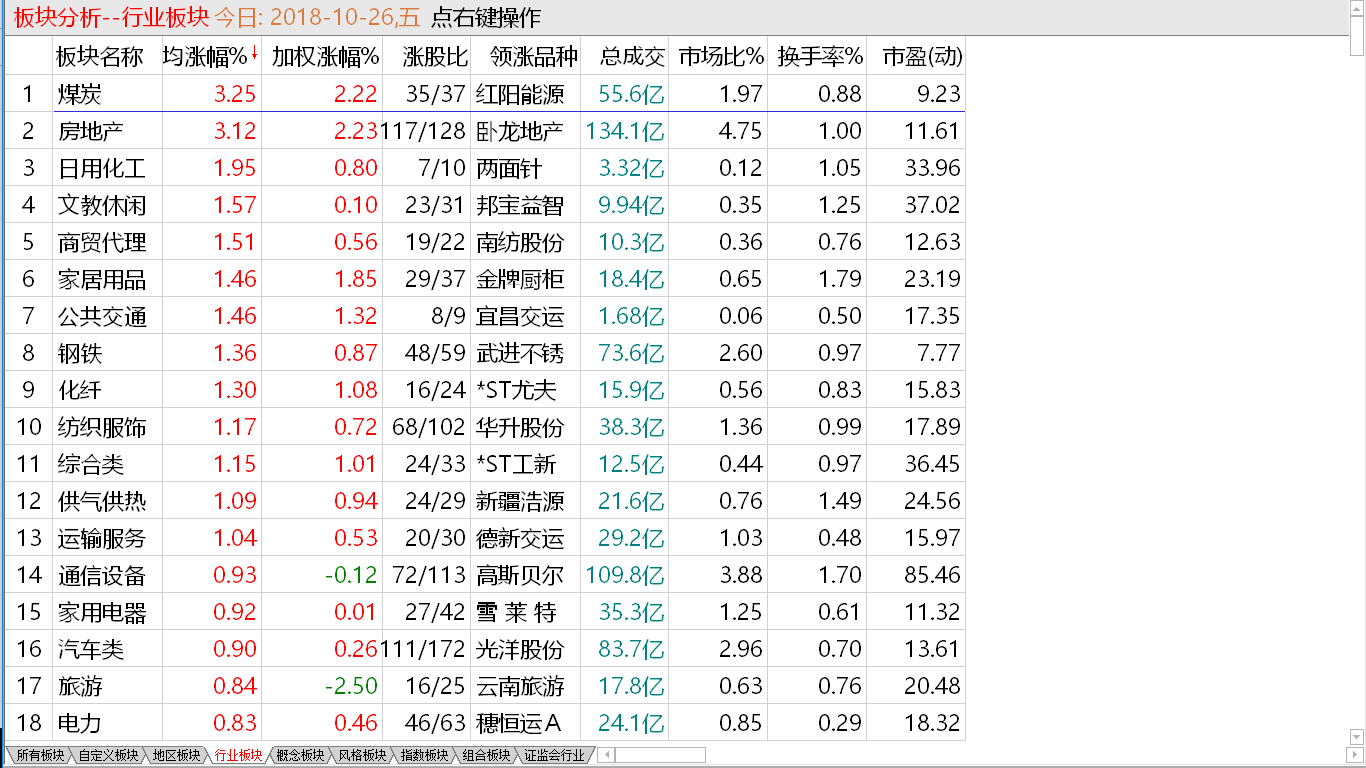1366x768 pixels.
Task: Select the 公共交通 sector
Action: [102, 316]
